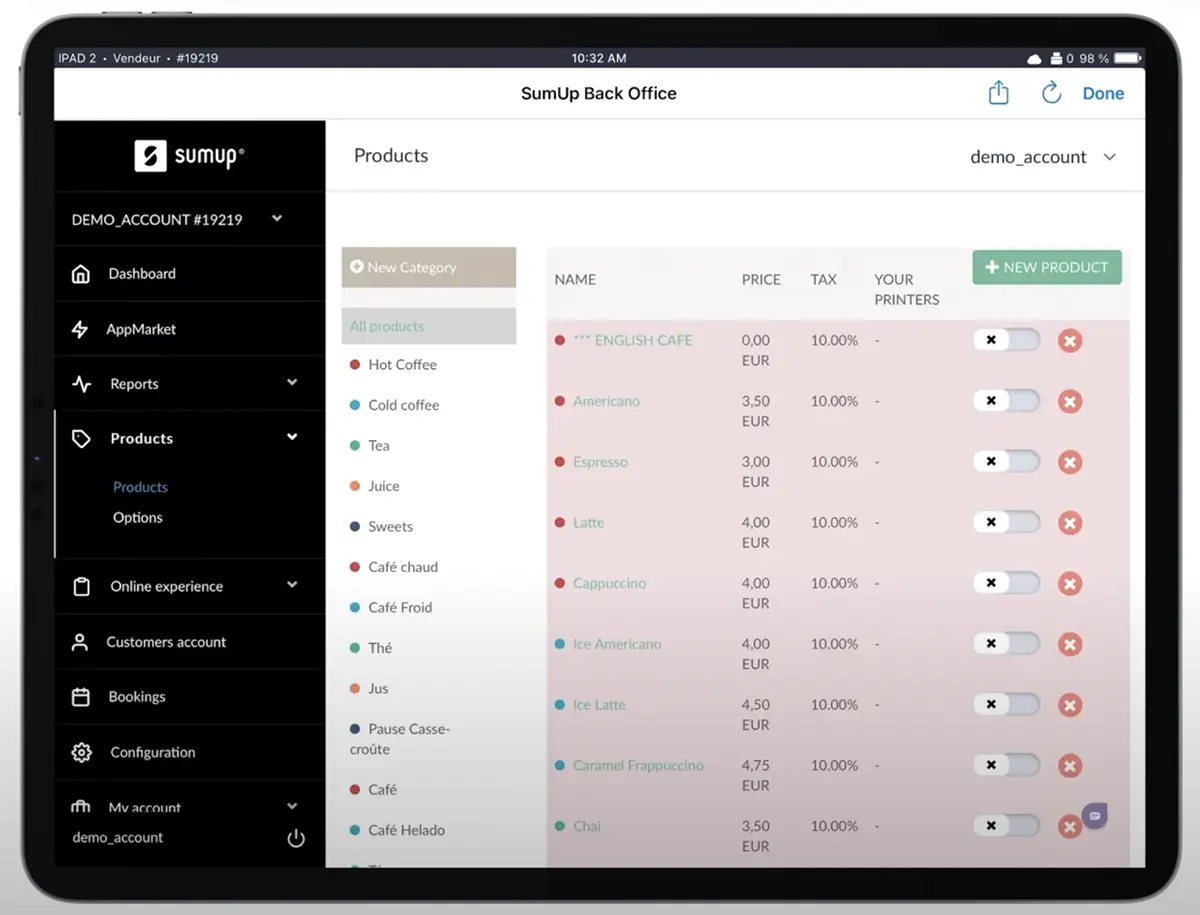Viewport: 1200px width, 915px height.
Task: Reload the page with refresh icon
Action: tap(1051, 93)
